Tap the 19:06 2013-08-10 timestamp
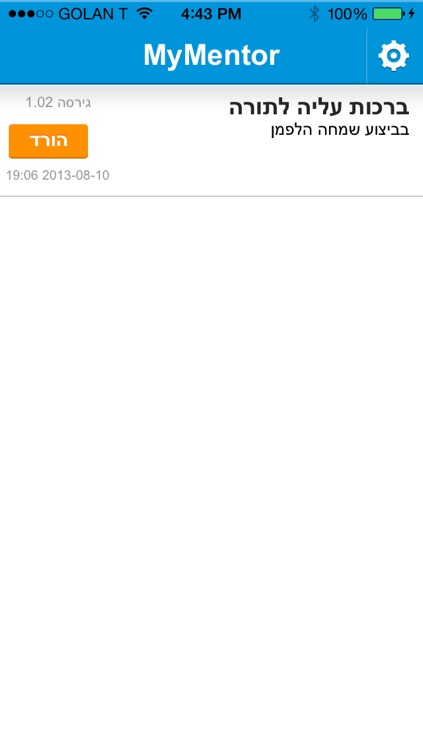 click(58, 176)
